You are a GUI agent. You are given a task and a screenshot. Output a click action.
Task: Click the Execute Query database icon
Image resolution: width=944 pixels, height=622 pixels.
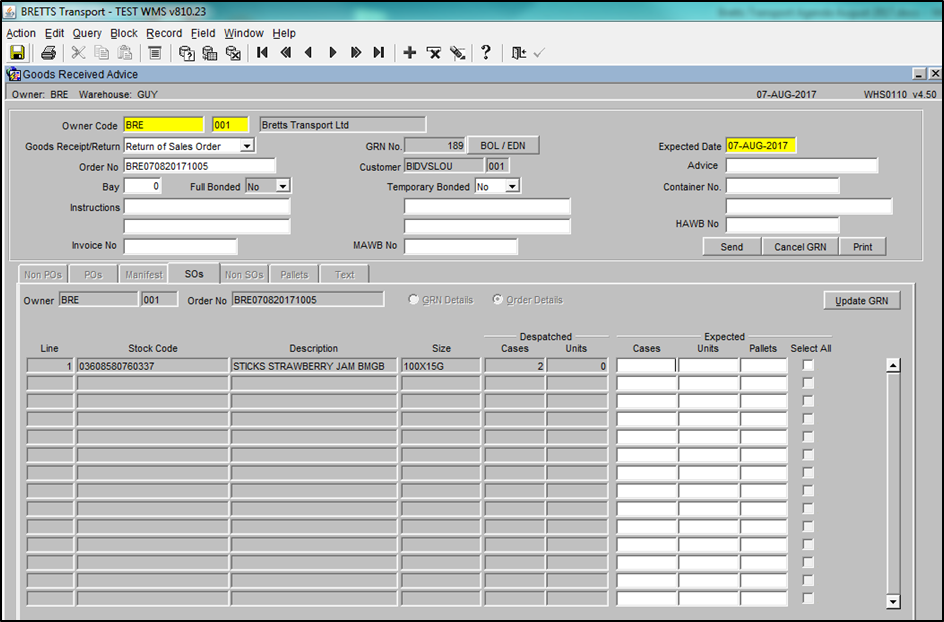[210, 53]
